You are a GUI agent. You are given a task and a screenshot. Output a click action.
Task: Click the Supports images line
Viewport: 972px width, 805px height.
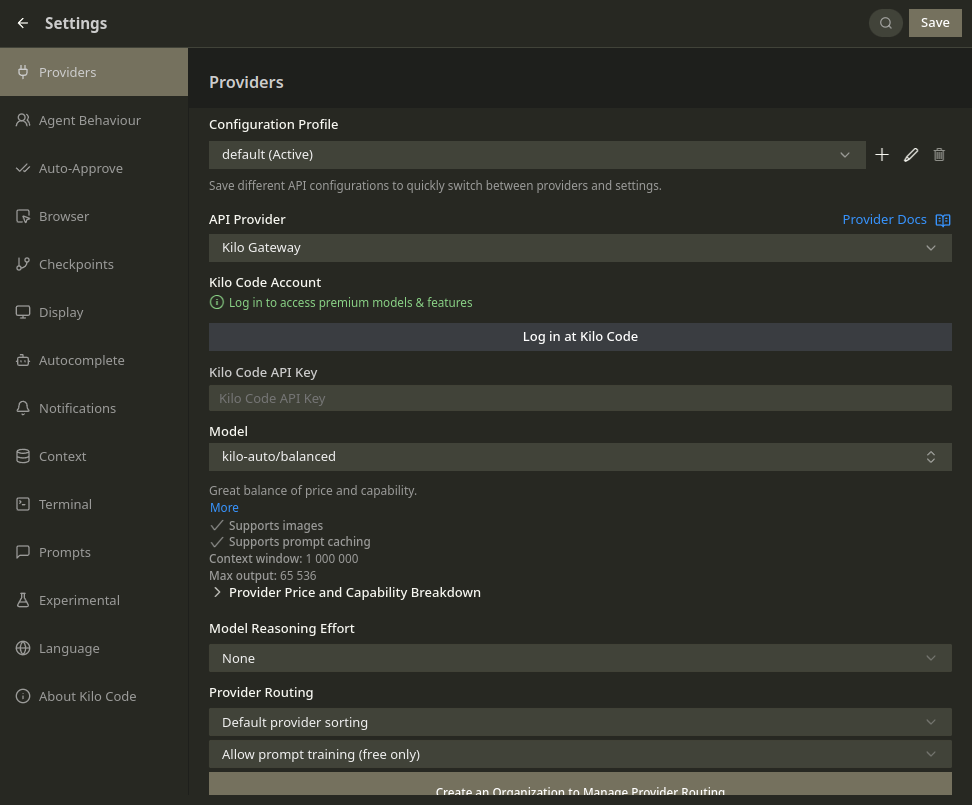(x=267, y=526)
